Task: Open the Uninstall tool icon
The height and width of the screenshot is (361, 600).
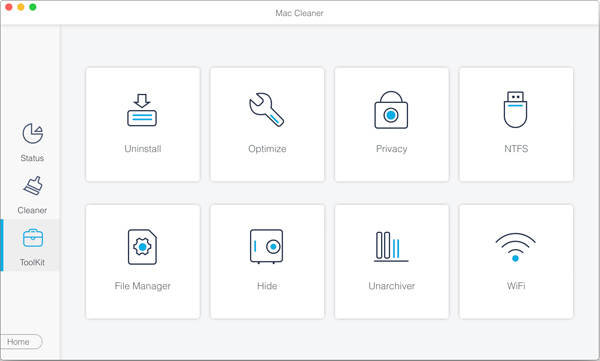Action: tap(142, 110)
